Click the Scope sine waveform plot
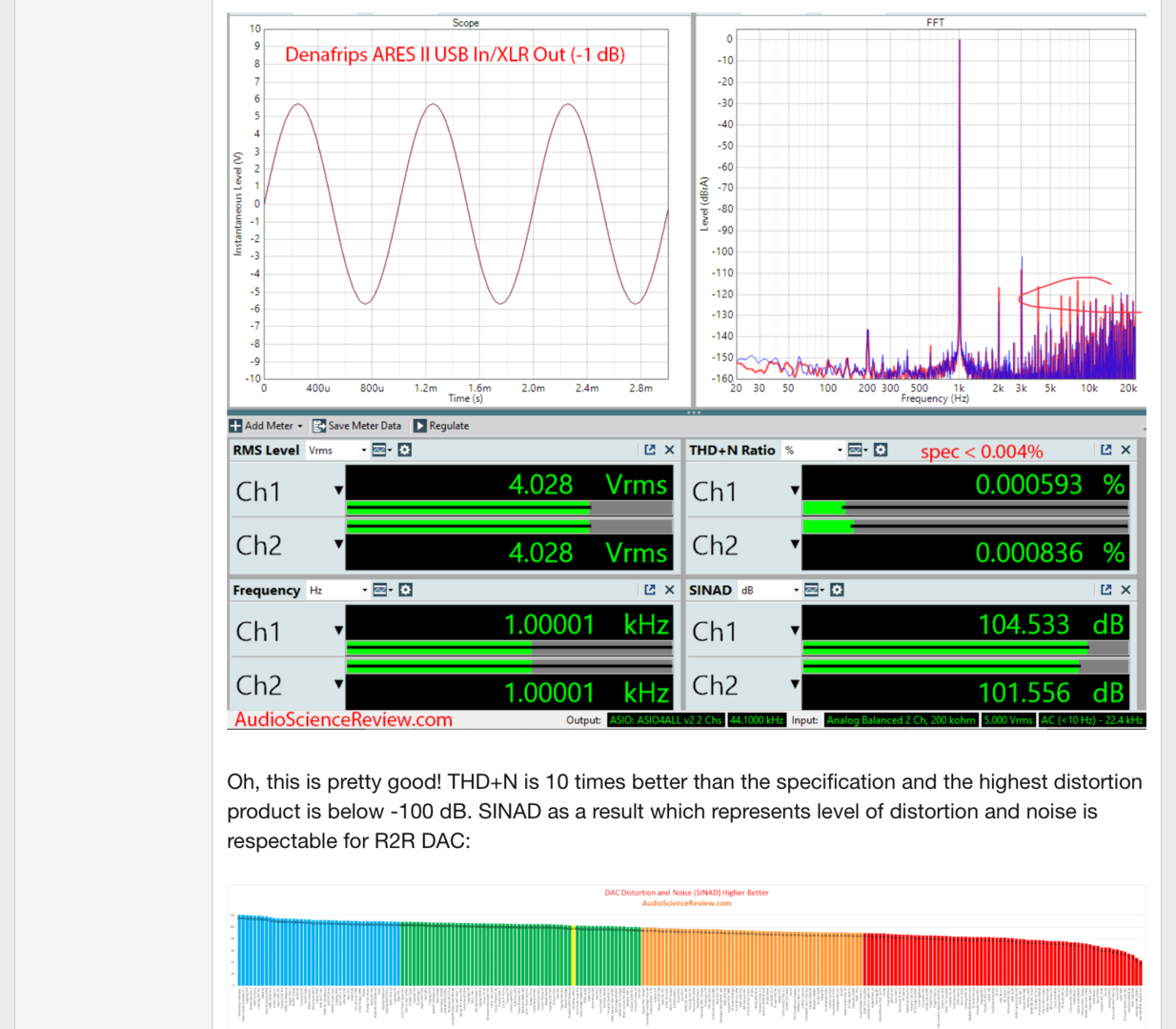This screenshot has width=1176, height=1029. coord(466,204)
